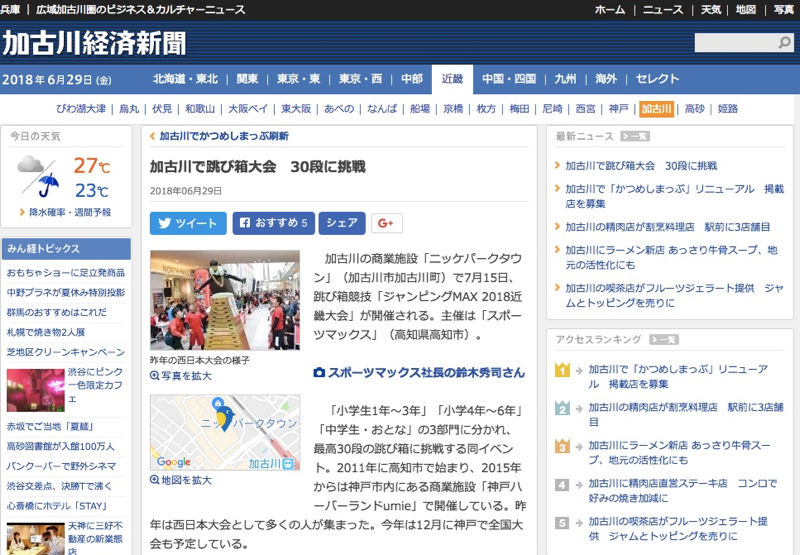Open アクセスランキング 一覧 list button

click(x=664, y=340)
